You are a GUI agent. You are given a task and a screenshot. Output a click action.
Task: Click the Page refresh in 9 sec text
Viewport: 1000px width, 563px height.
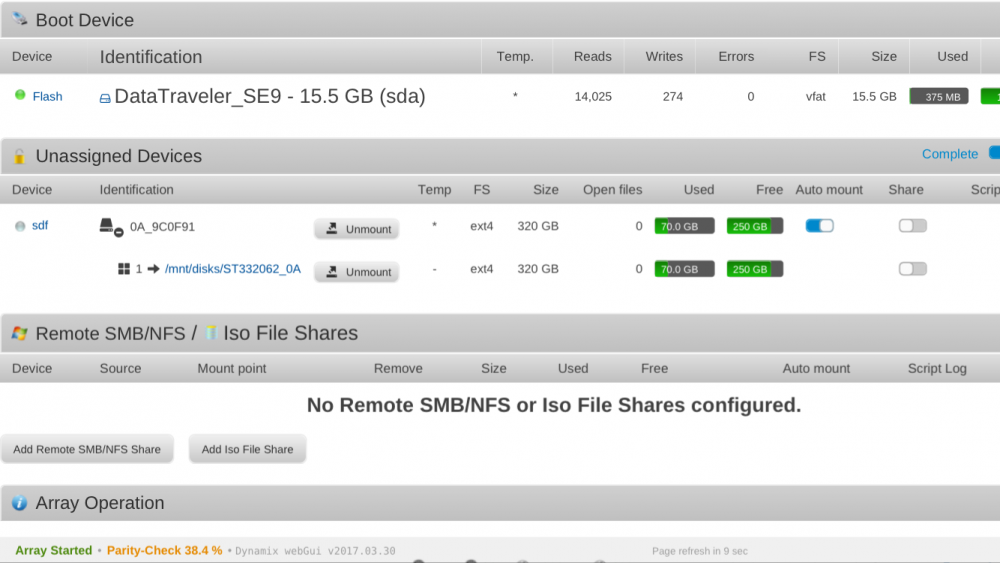700,551
